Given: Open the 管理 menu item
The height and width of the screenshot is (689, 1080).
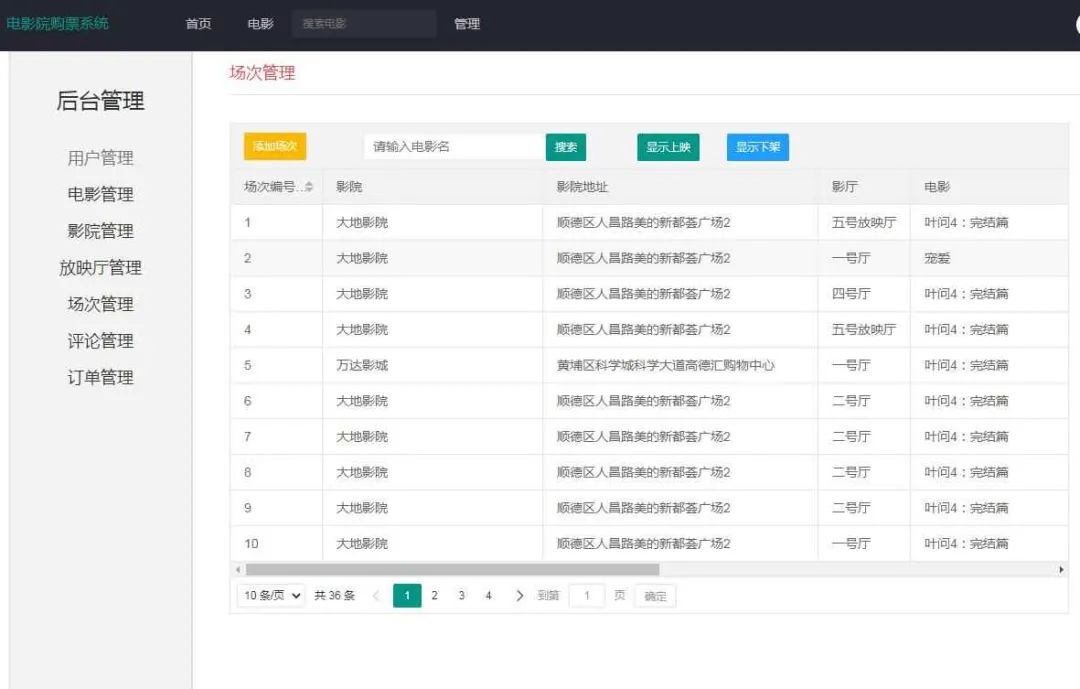Looking at the screenshot, I should point(468,24).
